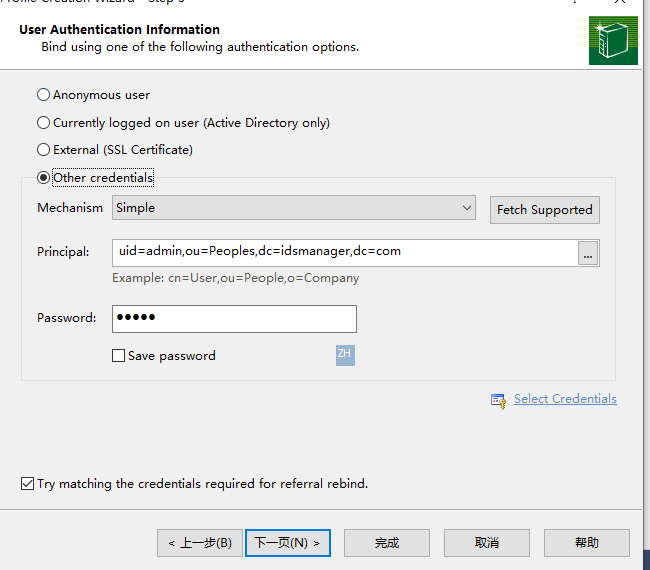Open the Mechanism dropdown set to Simple
This screenshot has height=570, width=650.
pos(294,208)
